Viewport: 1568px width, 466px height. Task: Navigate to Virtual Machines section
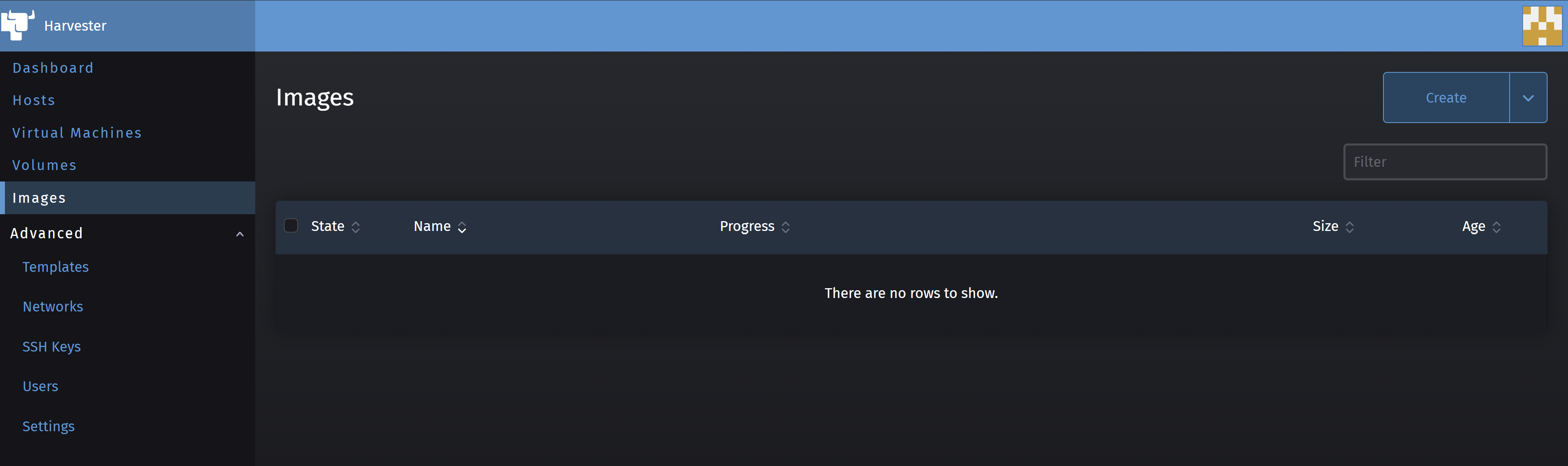tap(77, 132)
